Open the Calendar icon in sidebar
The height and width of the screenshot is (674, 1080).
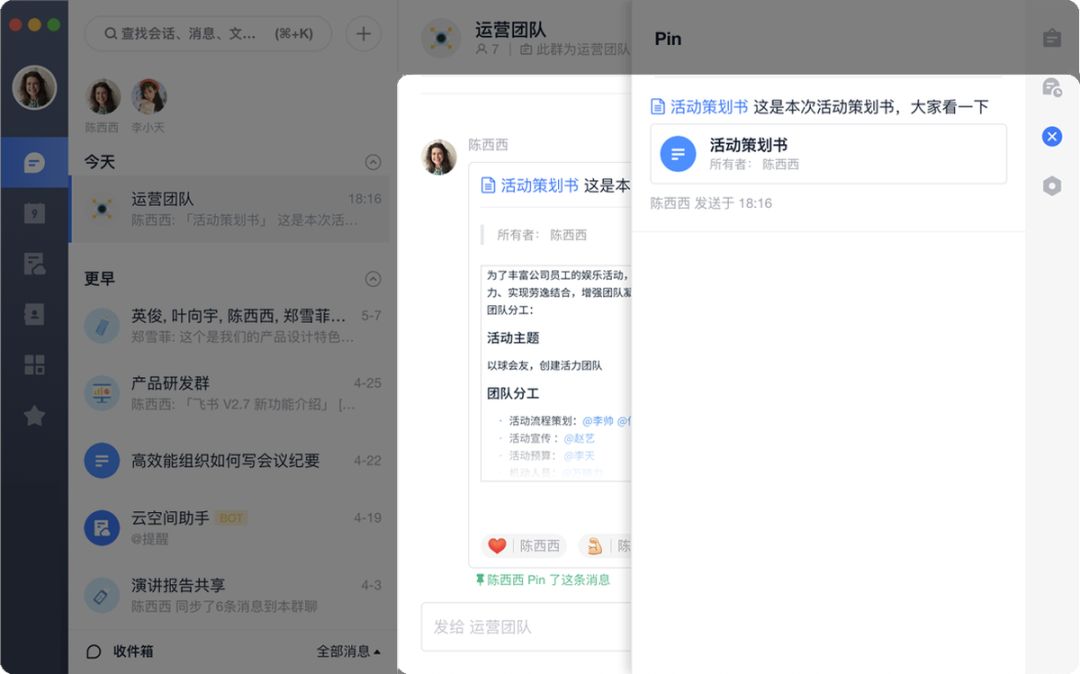click(33, 211)
